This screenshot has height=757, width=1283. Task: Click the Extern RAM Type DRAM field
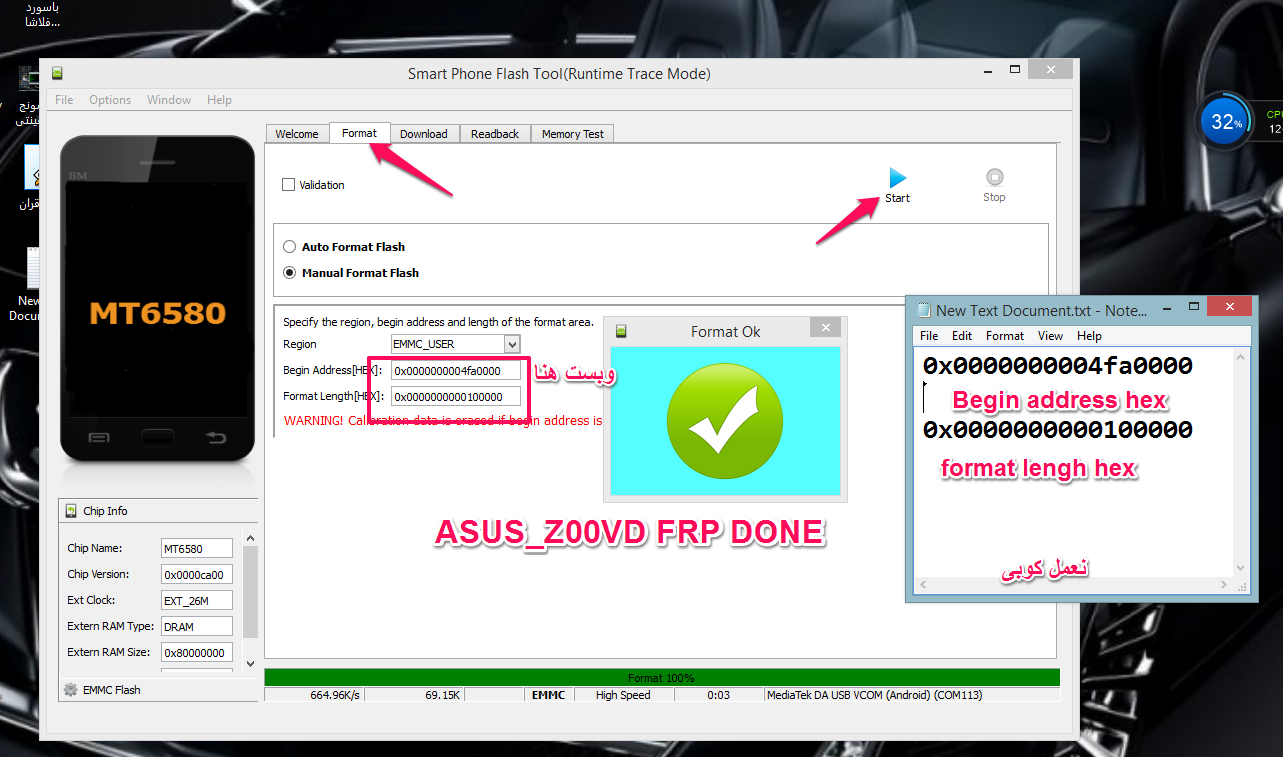pyautogui.click(x=197, y=626)
